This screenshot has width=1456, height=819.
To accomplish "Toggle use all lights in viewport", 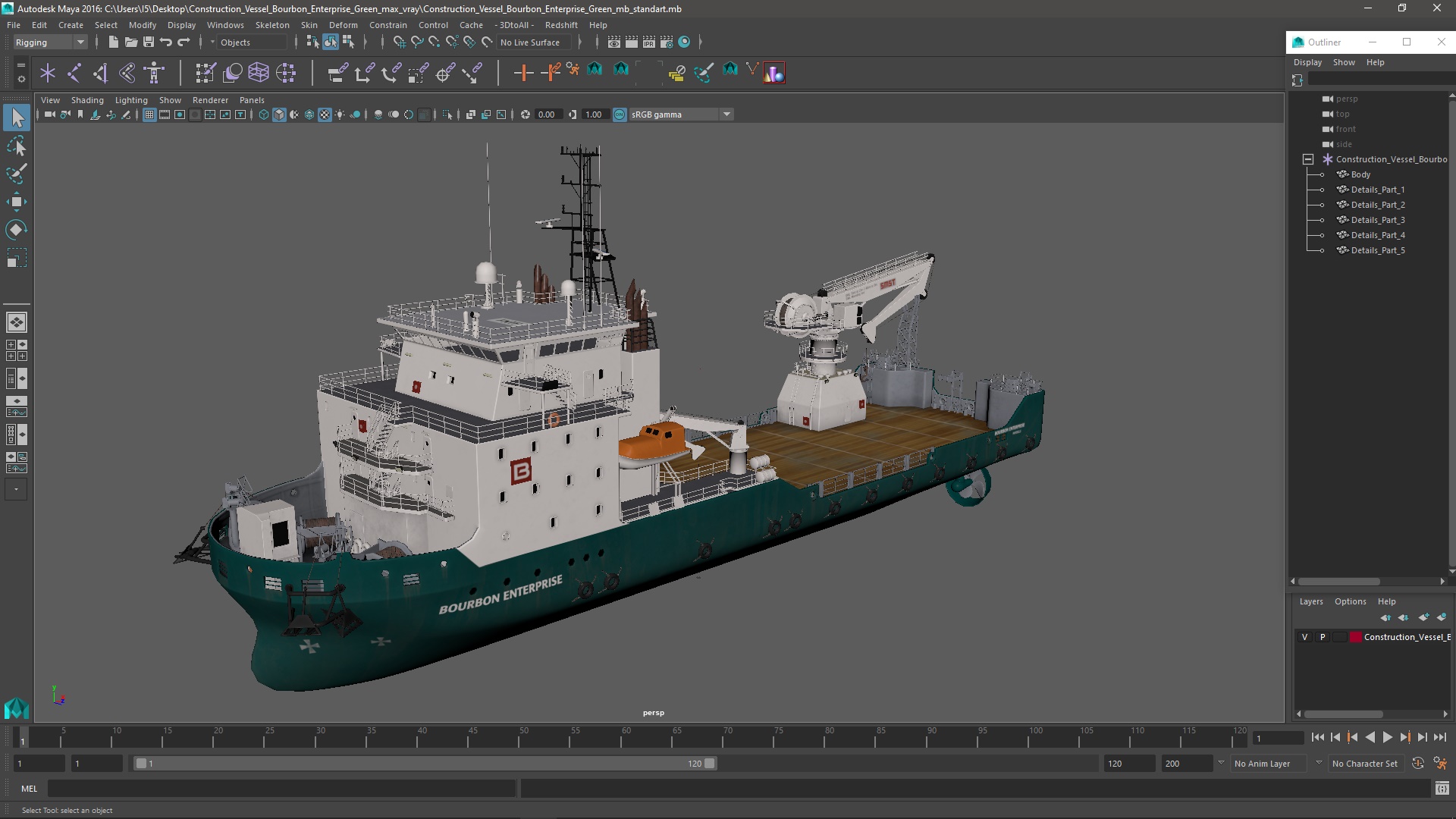I will click(x=340, y=115).
